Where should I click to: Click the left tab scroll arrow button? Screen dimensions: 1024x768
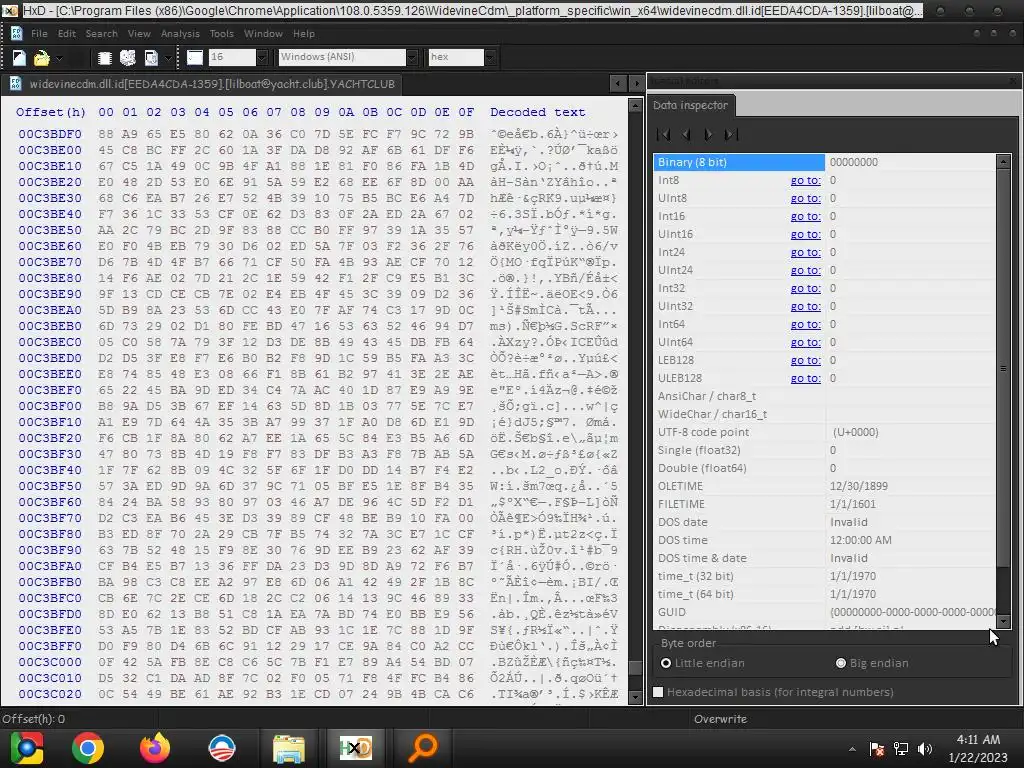618,84
